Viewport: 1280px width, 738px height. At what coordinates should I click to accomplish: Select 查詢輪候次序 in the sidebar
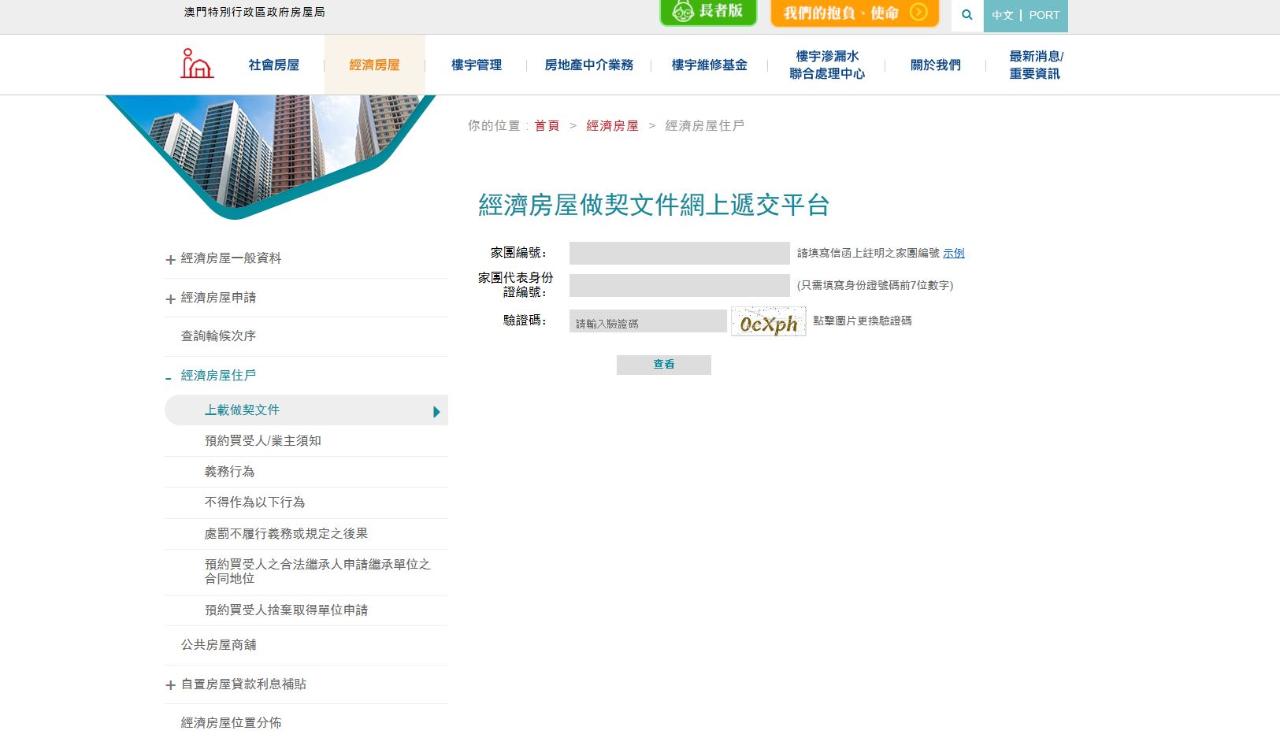[218, 336]
